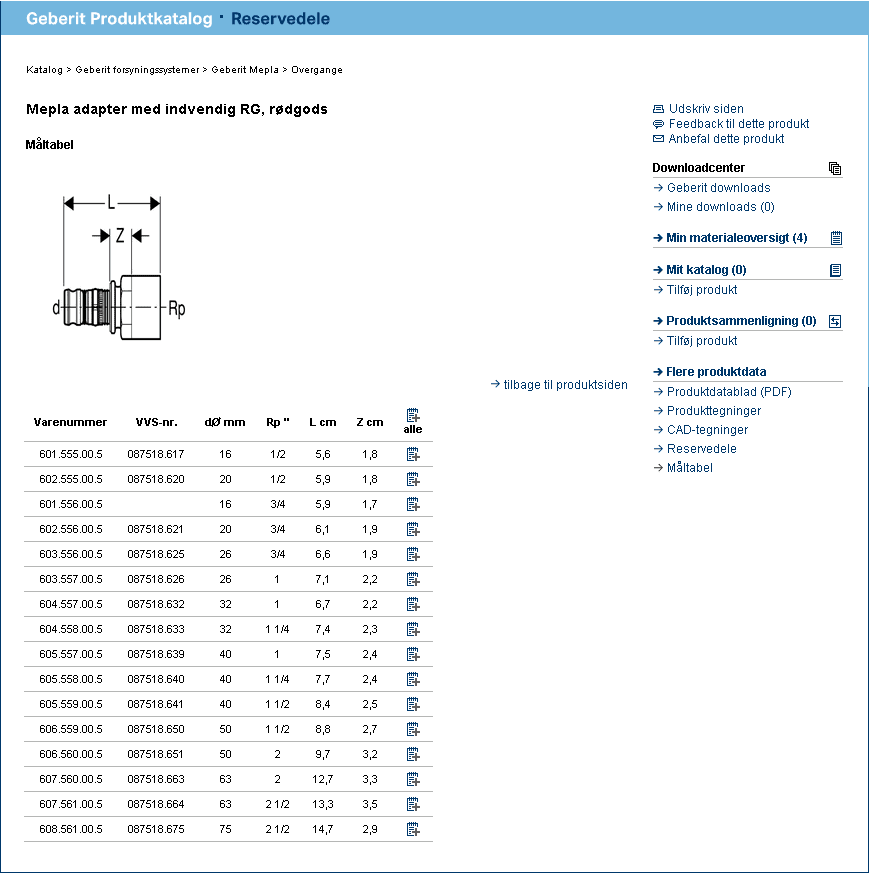The image size is (869, 873).
Task: Open Udskriv siden link
Action: point(706,109)
